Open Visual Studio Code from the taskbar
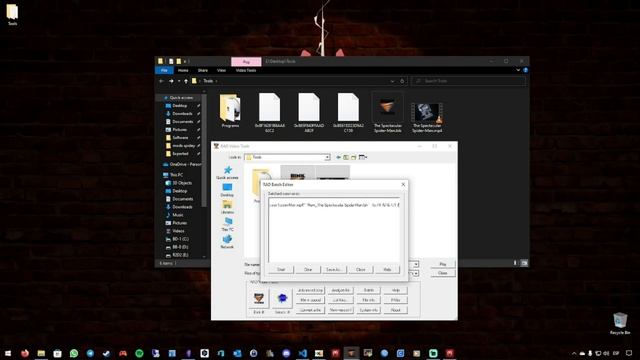This screenshot has width=640, height=360. (x=302, y=353)
